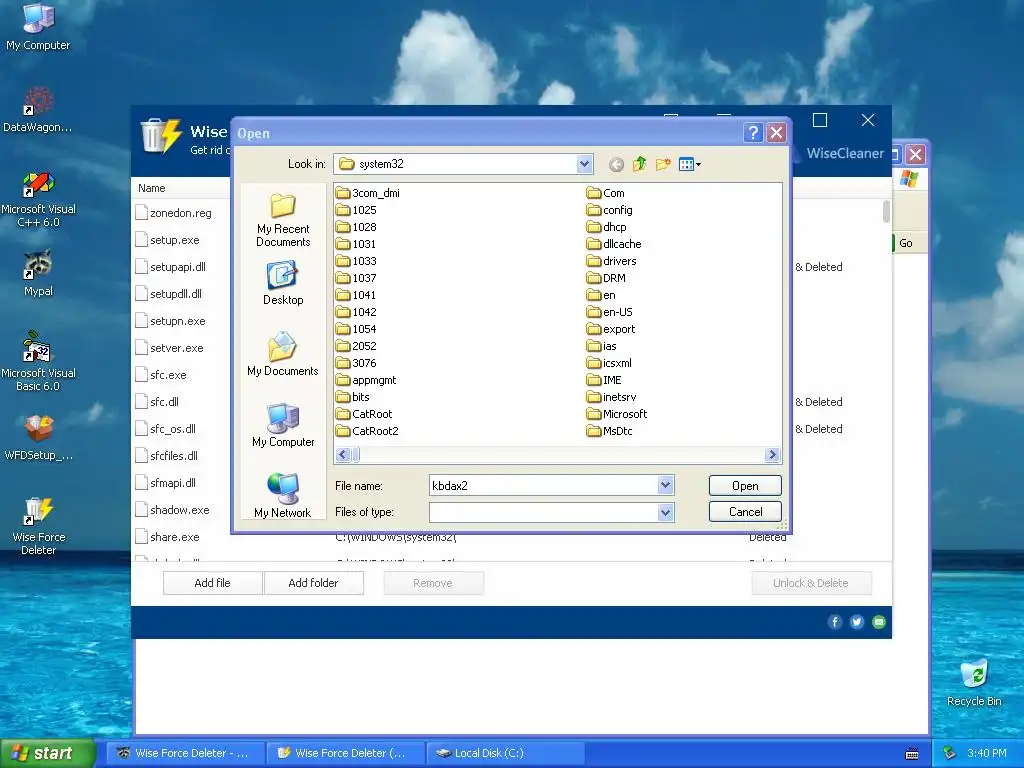The image size is (1024, 768).
Task: Switch to Local Disk (C:) taskbar item
Action: 504,753
